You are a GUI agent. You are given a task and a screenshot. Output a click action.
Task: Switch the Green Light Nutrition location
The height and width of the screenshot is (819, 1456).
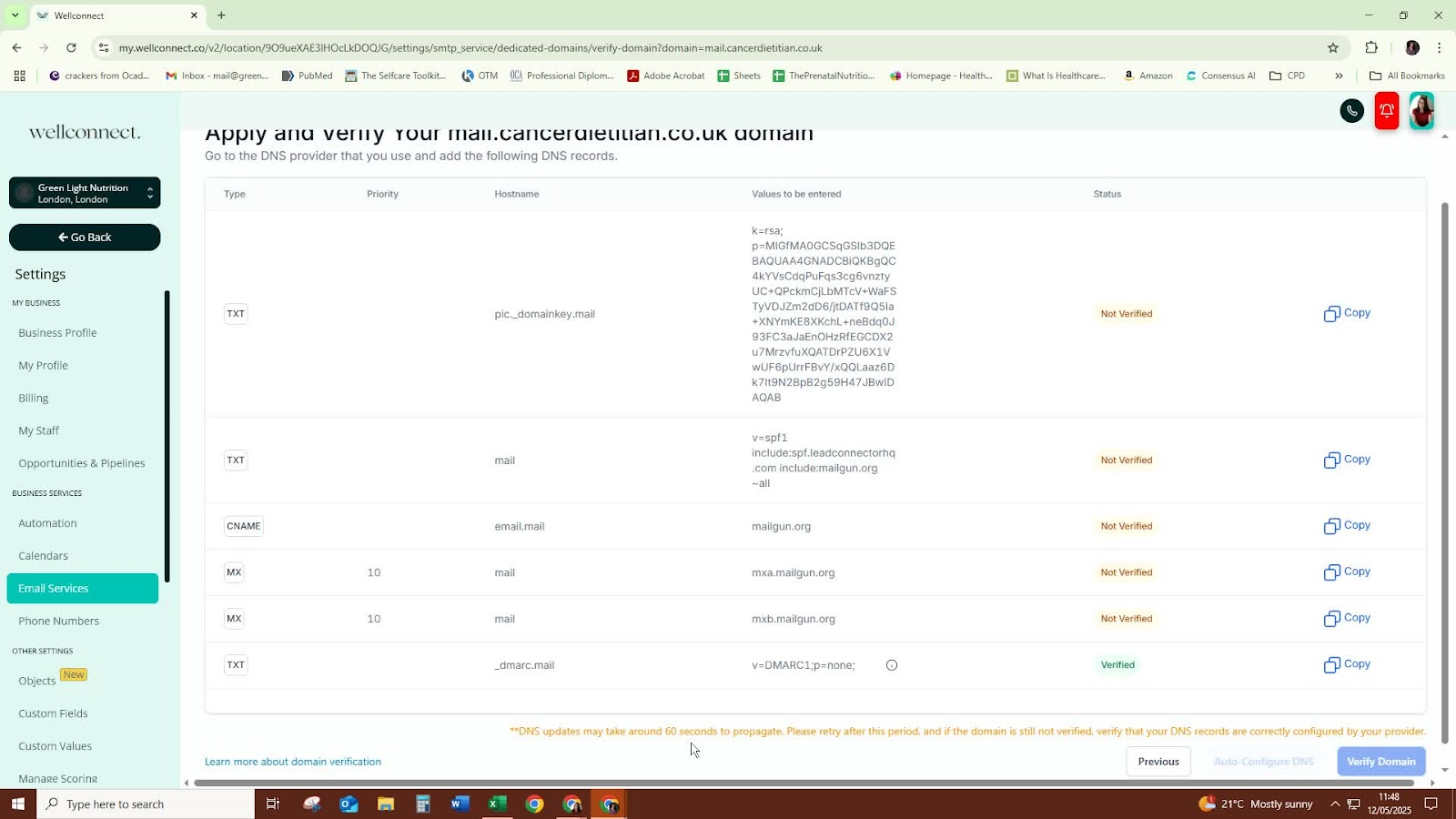coord(85,193)
